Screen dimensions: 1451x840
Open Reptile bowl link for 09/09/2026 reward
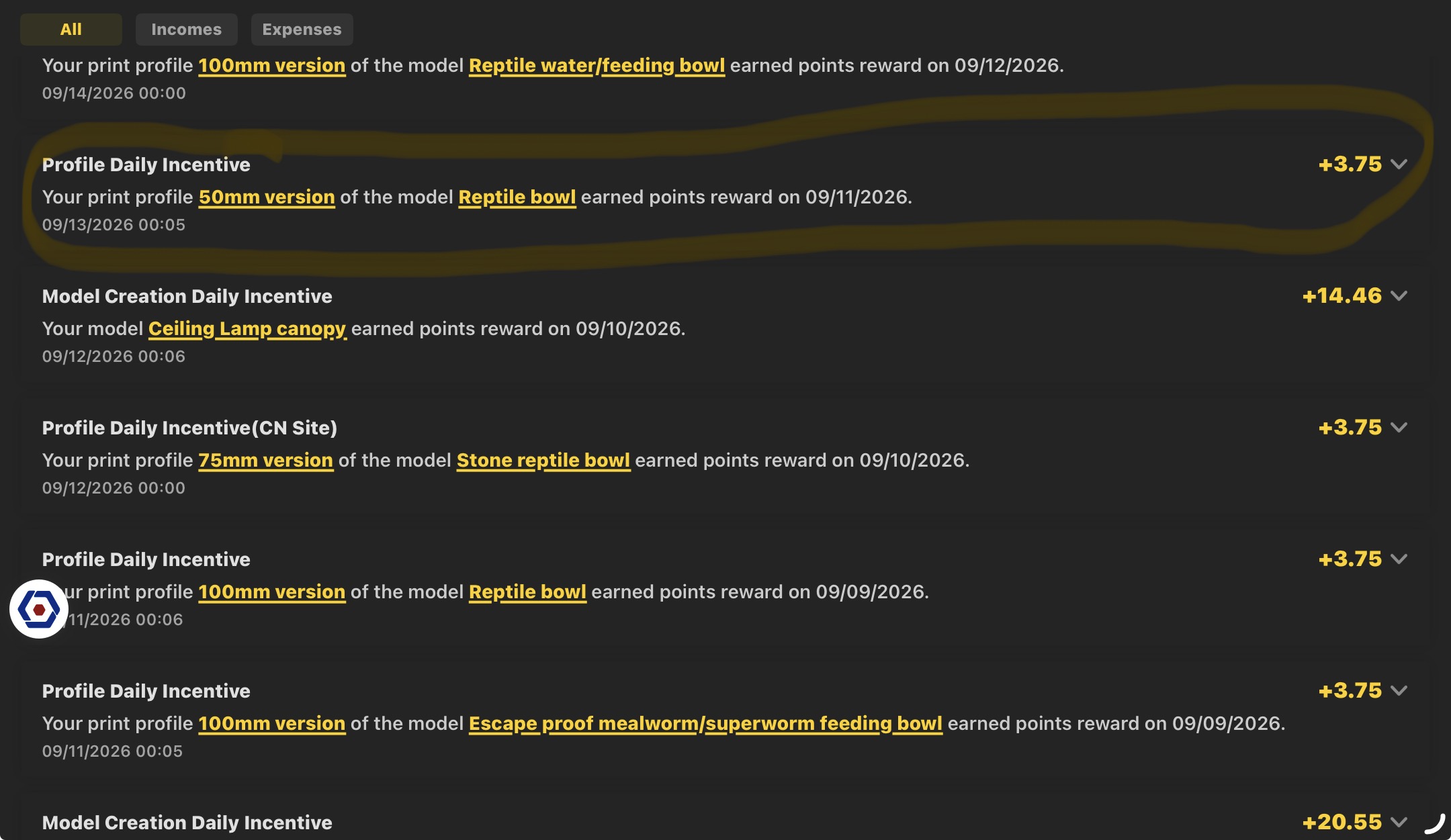pos(527,592)
